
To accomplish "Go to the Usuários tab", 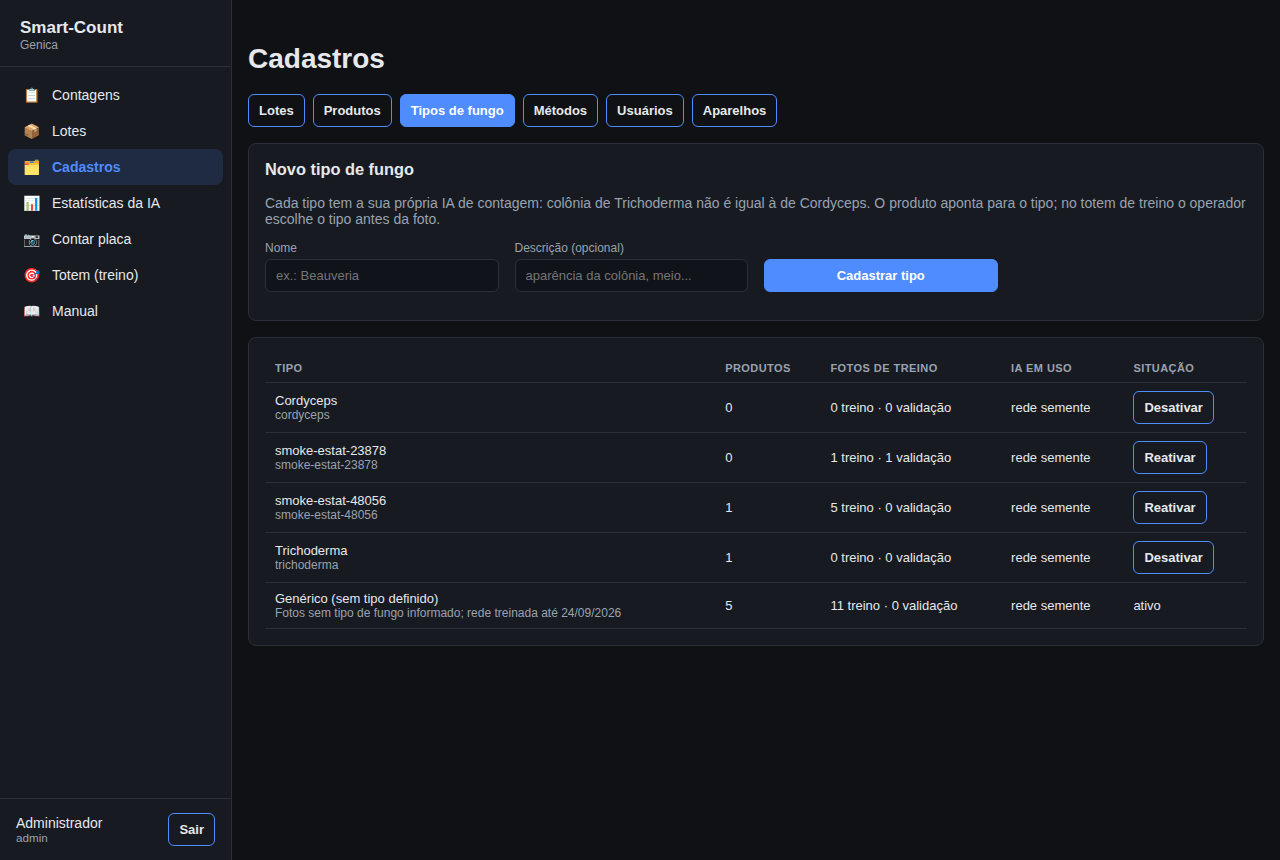I will [645, 110].
